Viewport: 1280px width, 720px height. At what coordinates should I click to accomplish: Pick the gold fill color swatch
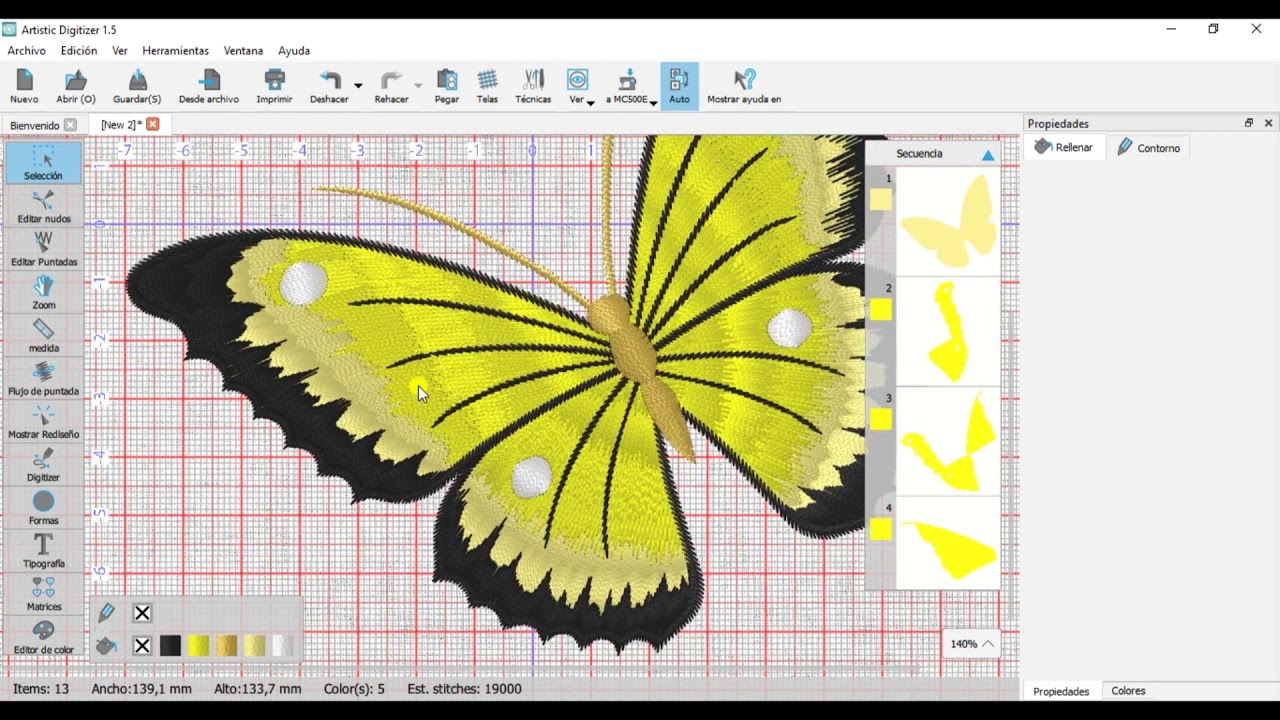click(226, 646)
